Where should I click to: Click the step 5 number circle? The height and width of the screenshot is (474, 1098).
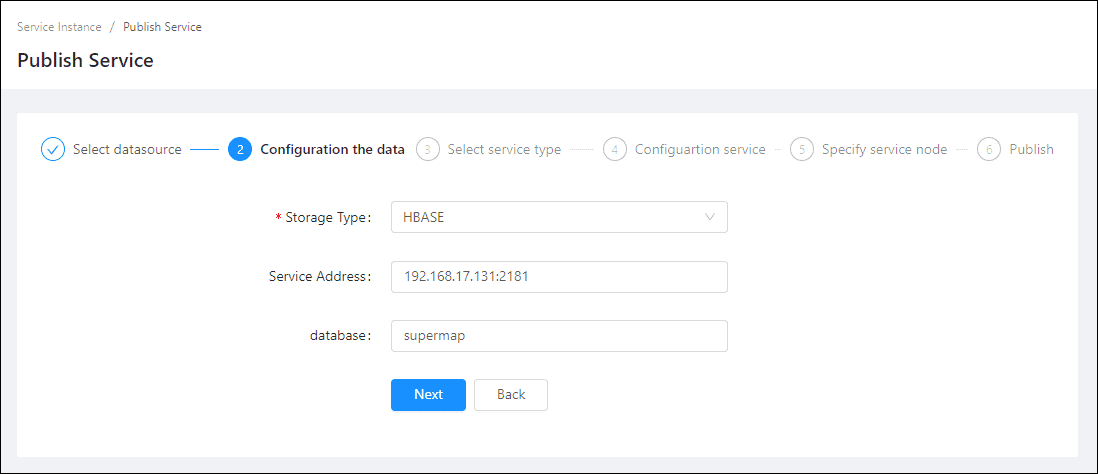802,149
